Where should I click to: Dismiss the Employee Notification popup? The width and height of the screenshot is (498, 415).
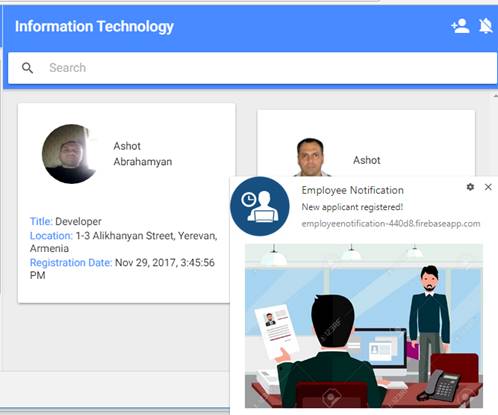click(x=488, y=187)
